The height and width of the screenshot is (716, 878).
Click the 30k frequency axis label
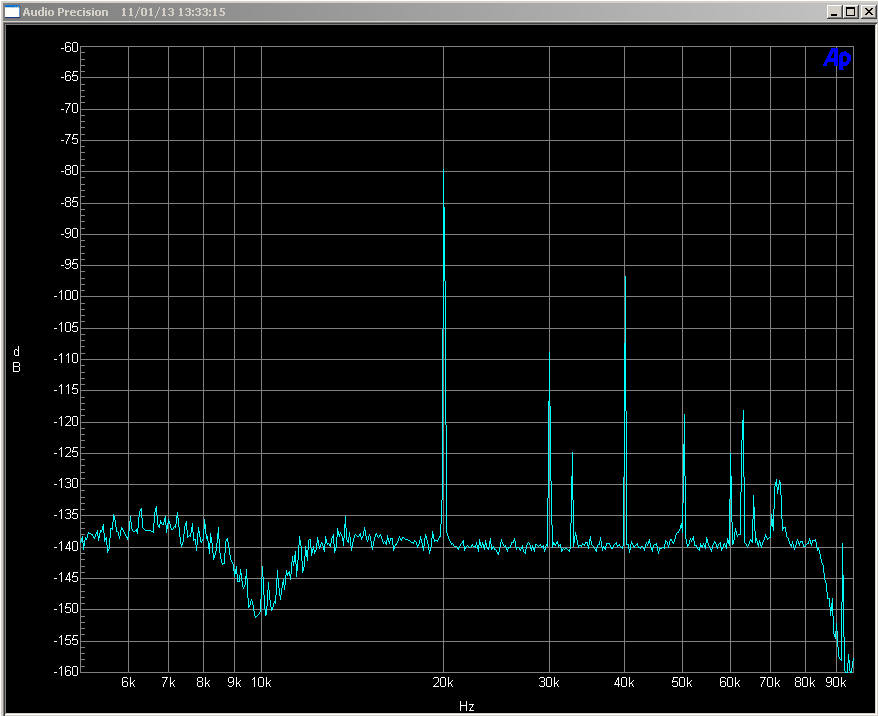pos(549,682)
